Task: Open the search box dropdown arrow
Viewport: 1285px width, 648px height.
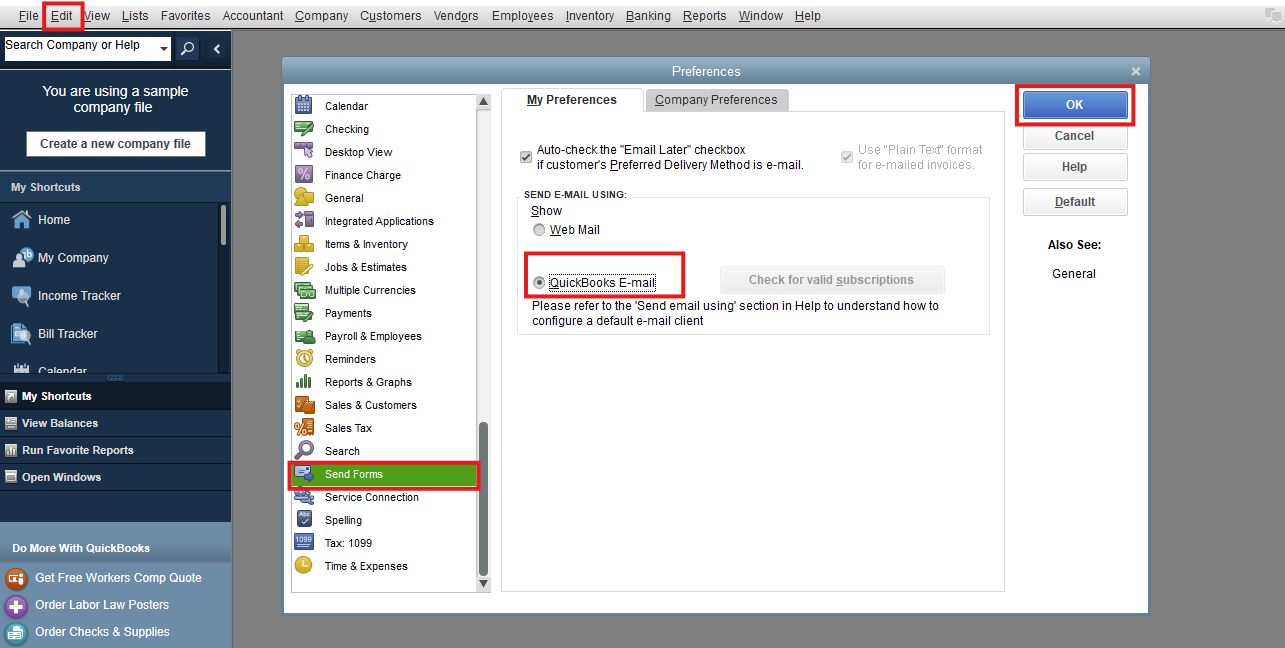Action: (x=164, y=49)
